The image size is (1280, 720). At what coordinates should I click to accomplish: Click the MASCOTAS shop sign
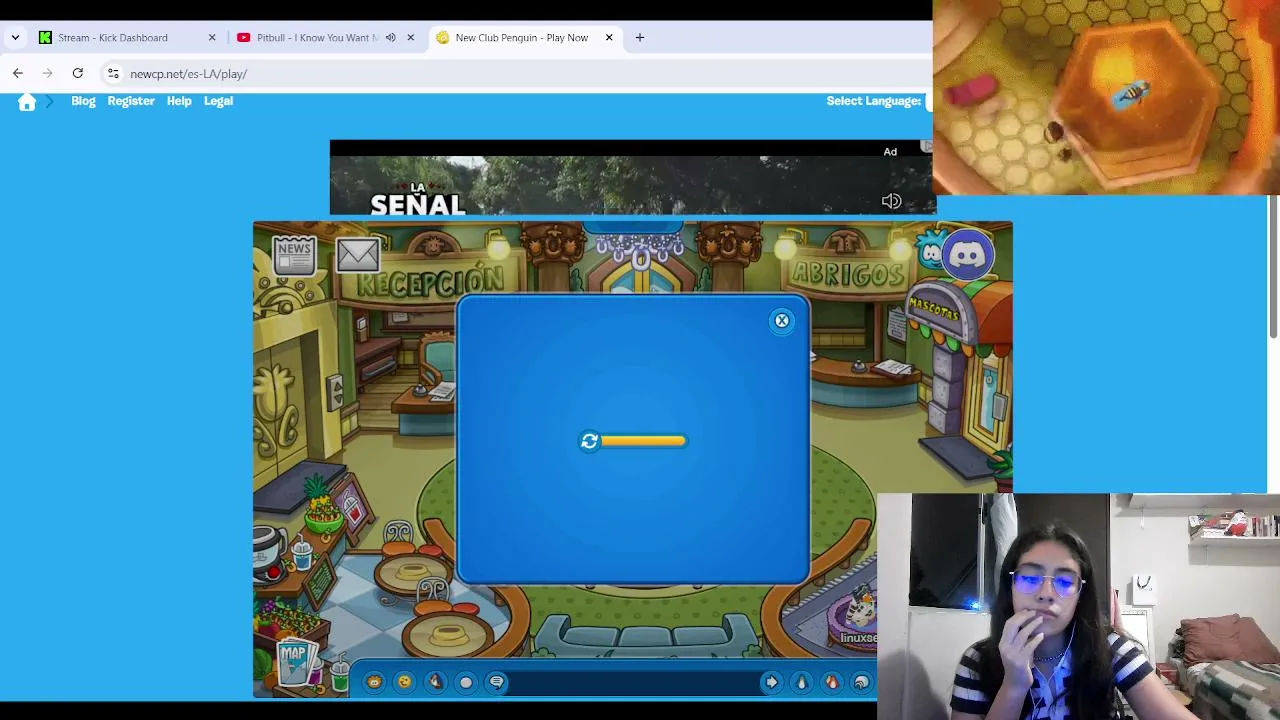point(934,310)
